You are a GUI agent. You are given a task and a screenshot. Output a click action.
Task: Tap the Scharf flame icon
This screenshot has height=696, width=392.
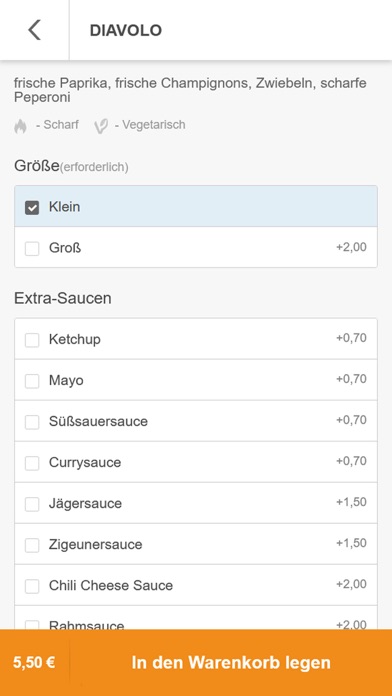(x=20, y=126)
